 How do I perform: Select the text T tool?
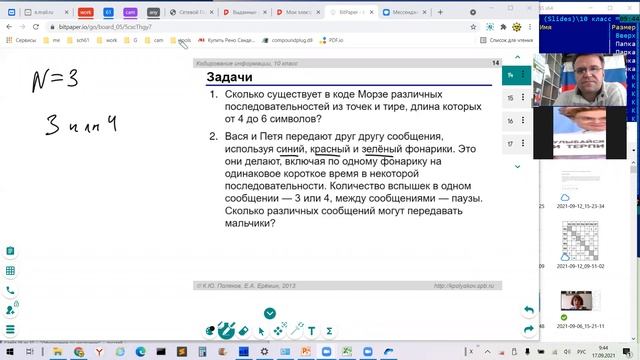pyautogui.click(x=312, y=331)
